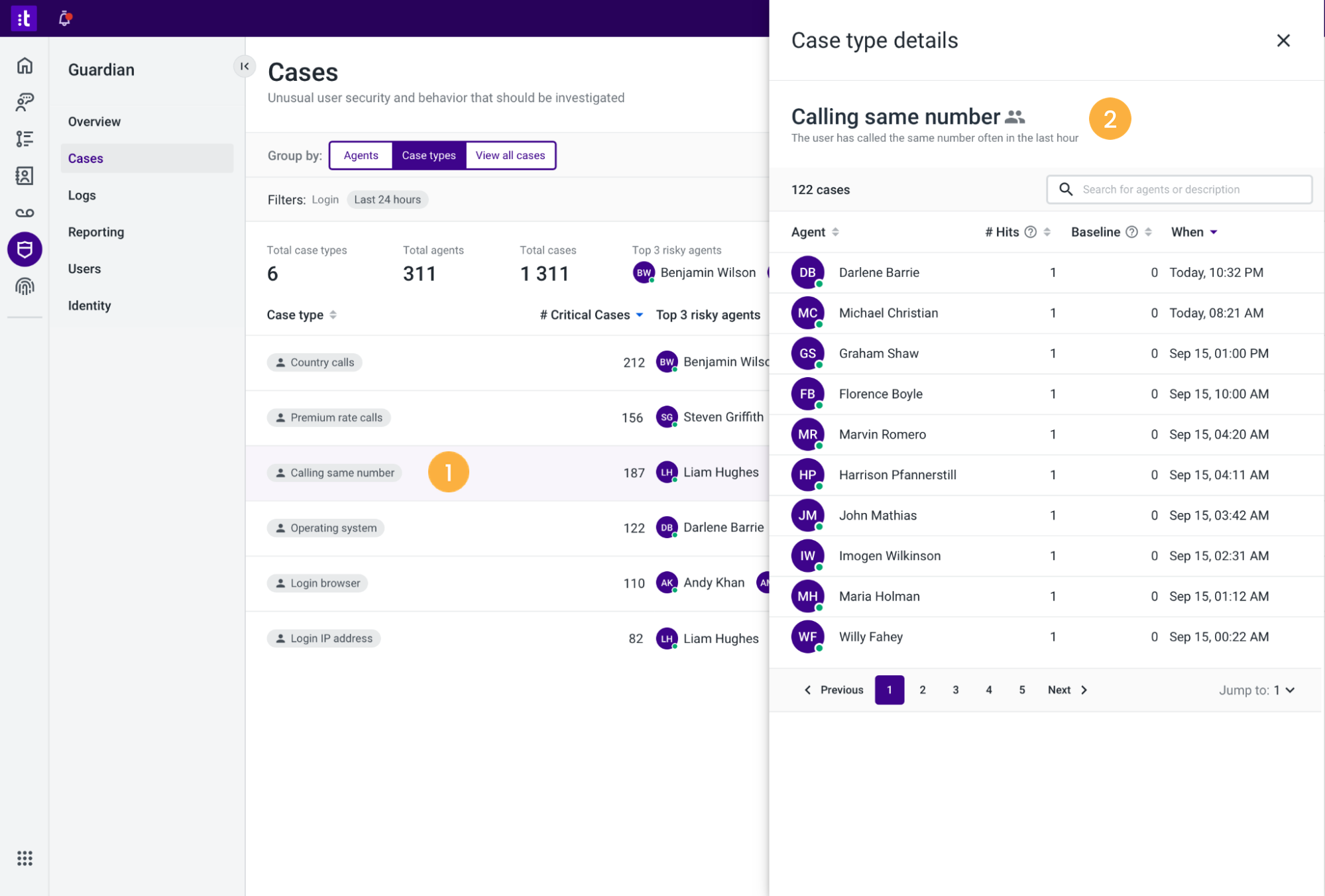Select the Guardian shield icon in left rail
This screenshot has width=1325, height=896.
(25, 249)
